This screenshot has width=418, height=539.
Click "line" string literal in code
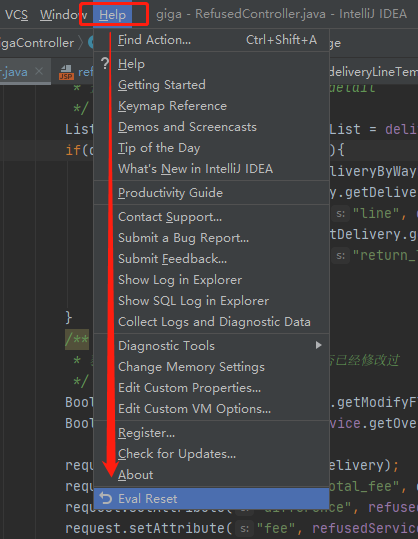(x=376, y=213)
